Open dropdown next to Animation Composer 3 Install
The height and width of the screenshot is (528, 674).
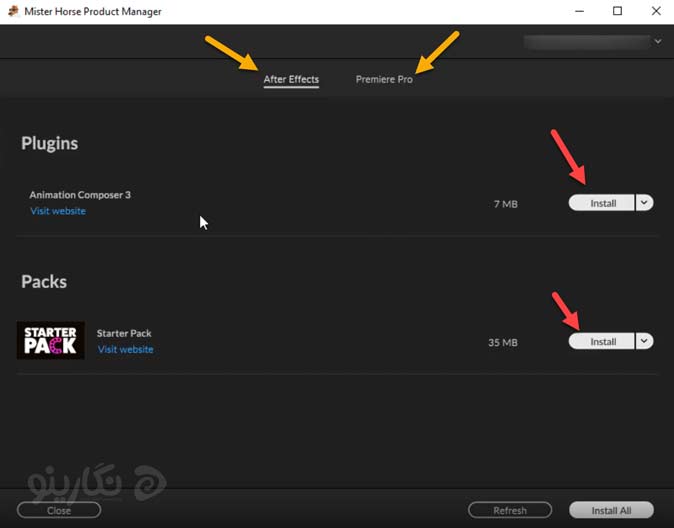click(x=644, y=203)
